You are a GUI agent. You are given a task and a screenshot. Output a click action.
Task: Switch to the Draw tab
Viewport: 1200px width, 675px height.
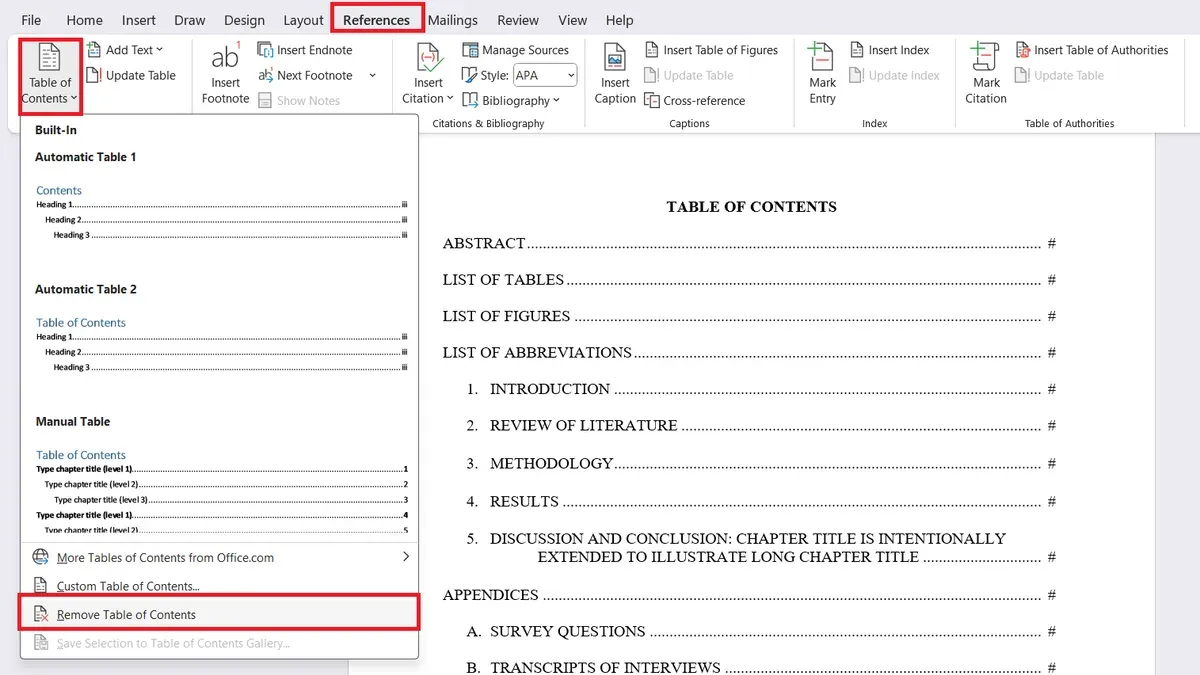click(190, 20)
